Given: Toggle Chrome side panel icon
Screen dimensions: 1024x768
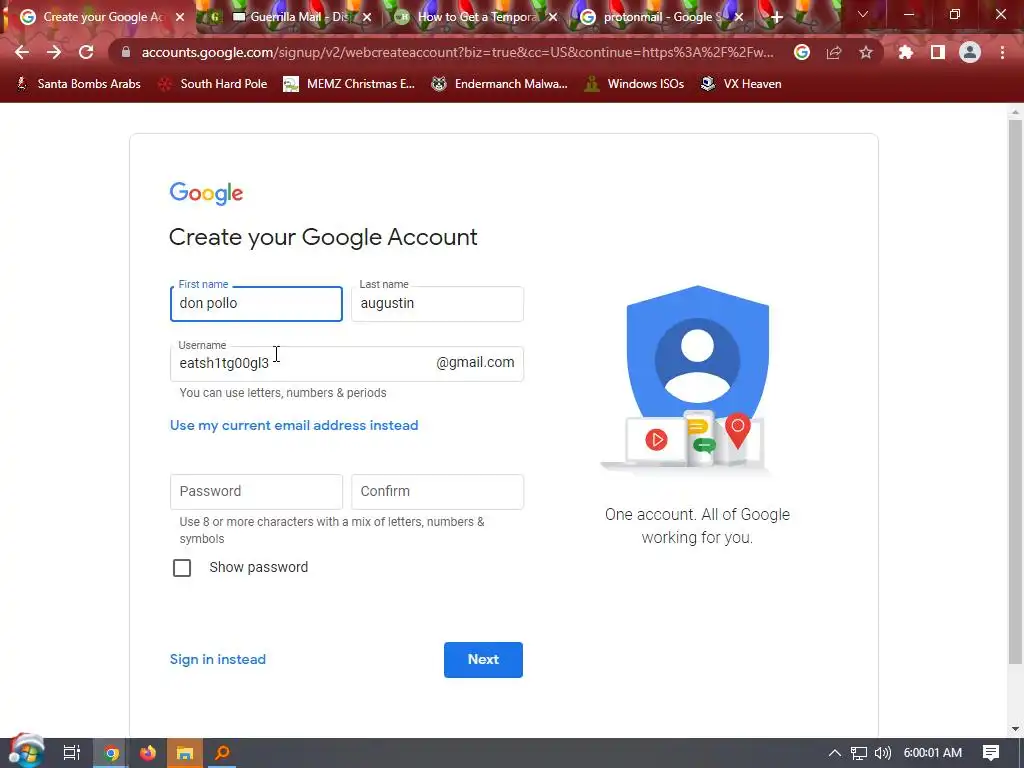Looking at the screenshot, I should (x=938, y=52).
